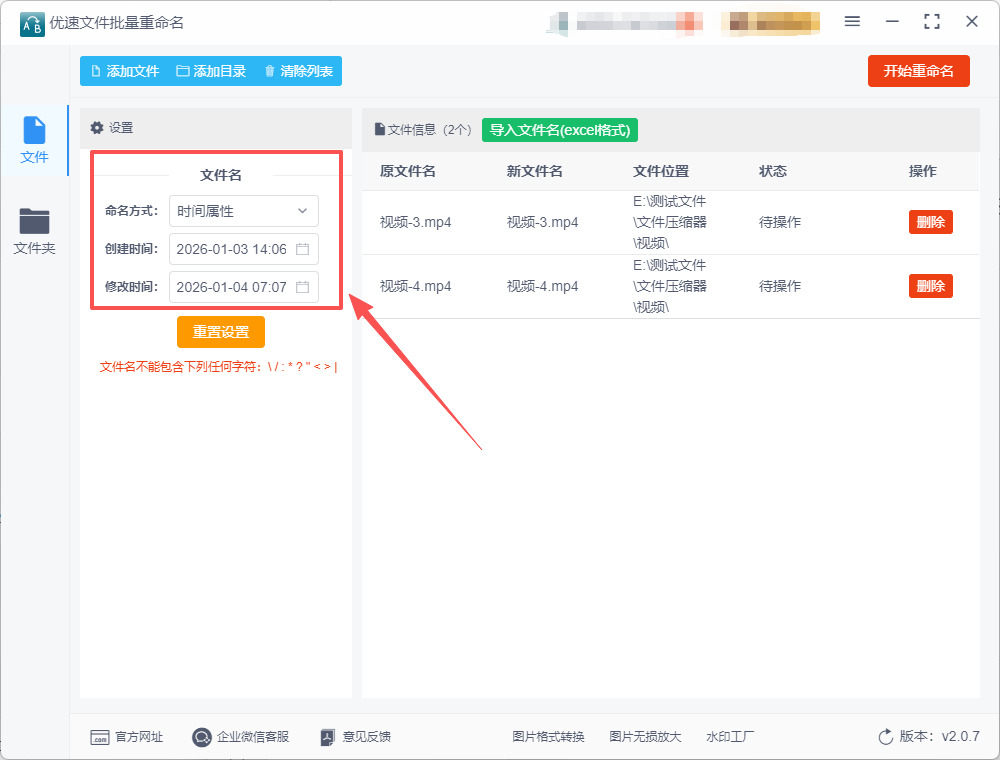Click the 修改时间 date input field

(x=244, y=287)
